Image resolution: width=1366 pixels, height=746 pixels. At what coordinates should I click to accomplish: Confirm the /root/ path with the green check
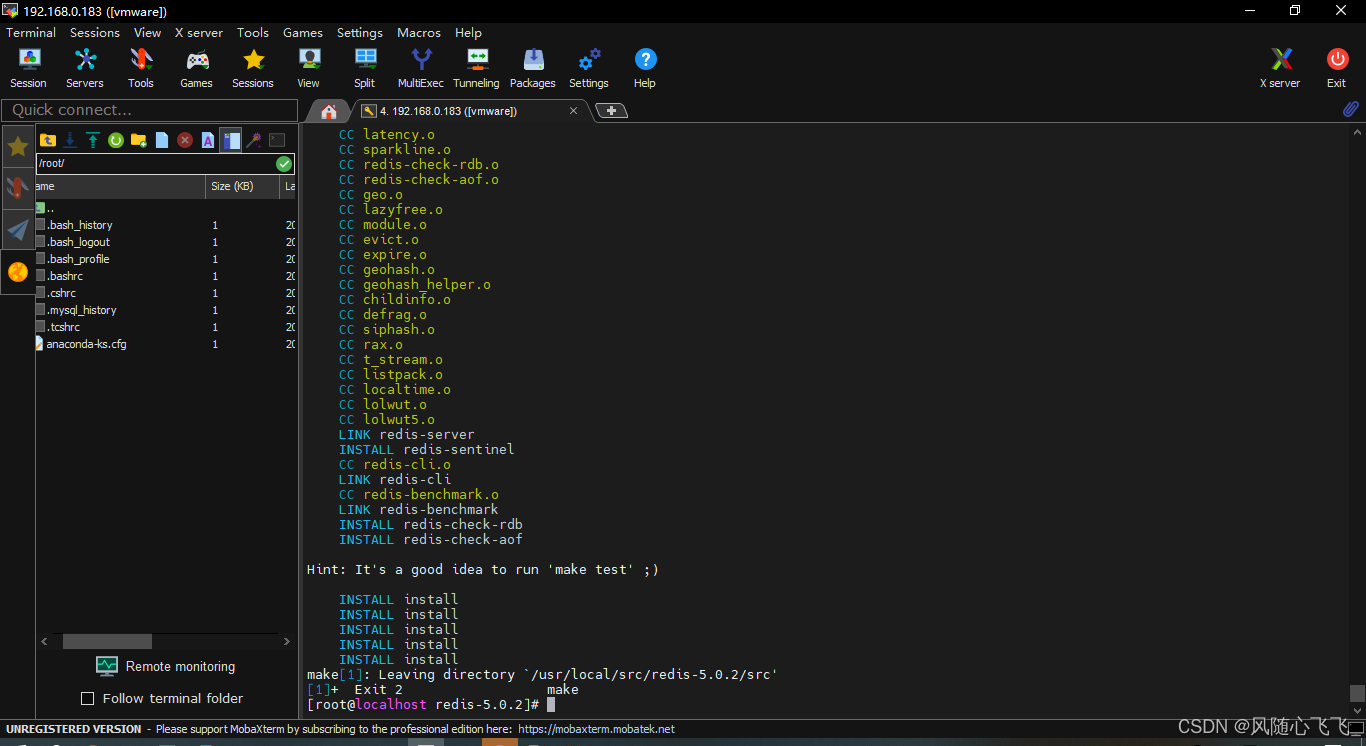point(284,163)
